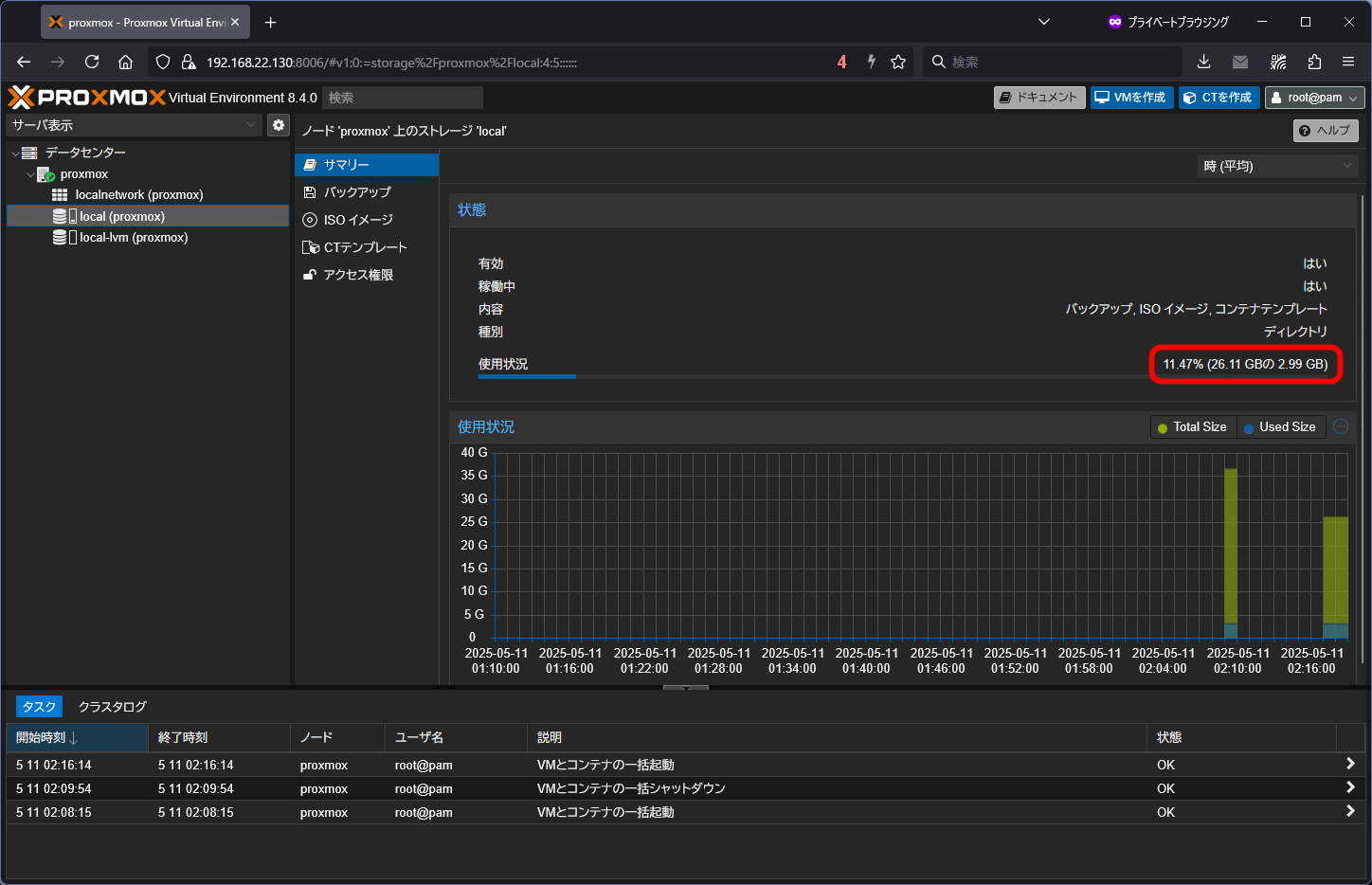This screenshot has height=885, width=1372.
Task: Bookmark this page with the star
Action: 898,62
